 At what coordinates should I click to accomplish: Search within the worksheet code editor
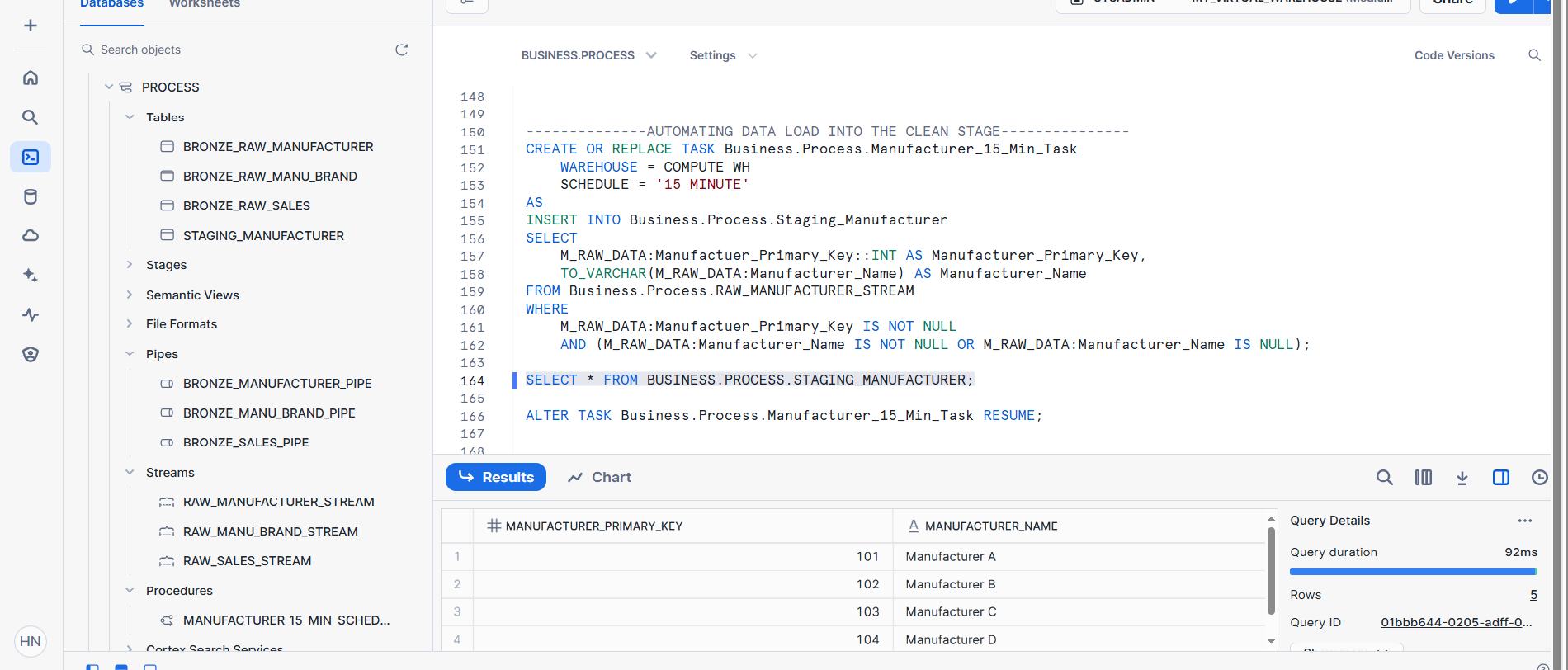(1534, 55)
